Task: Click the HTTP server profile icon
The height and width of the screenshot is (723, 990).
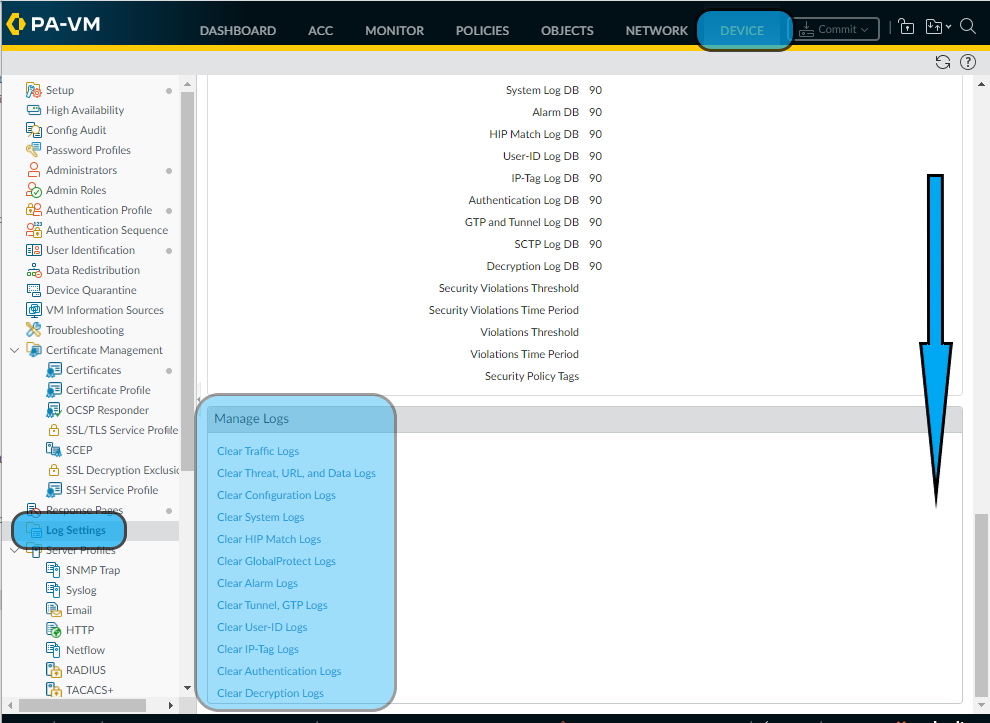Action: (54, 630)
